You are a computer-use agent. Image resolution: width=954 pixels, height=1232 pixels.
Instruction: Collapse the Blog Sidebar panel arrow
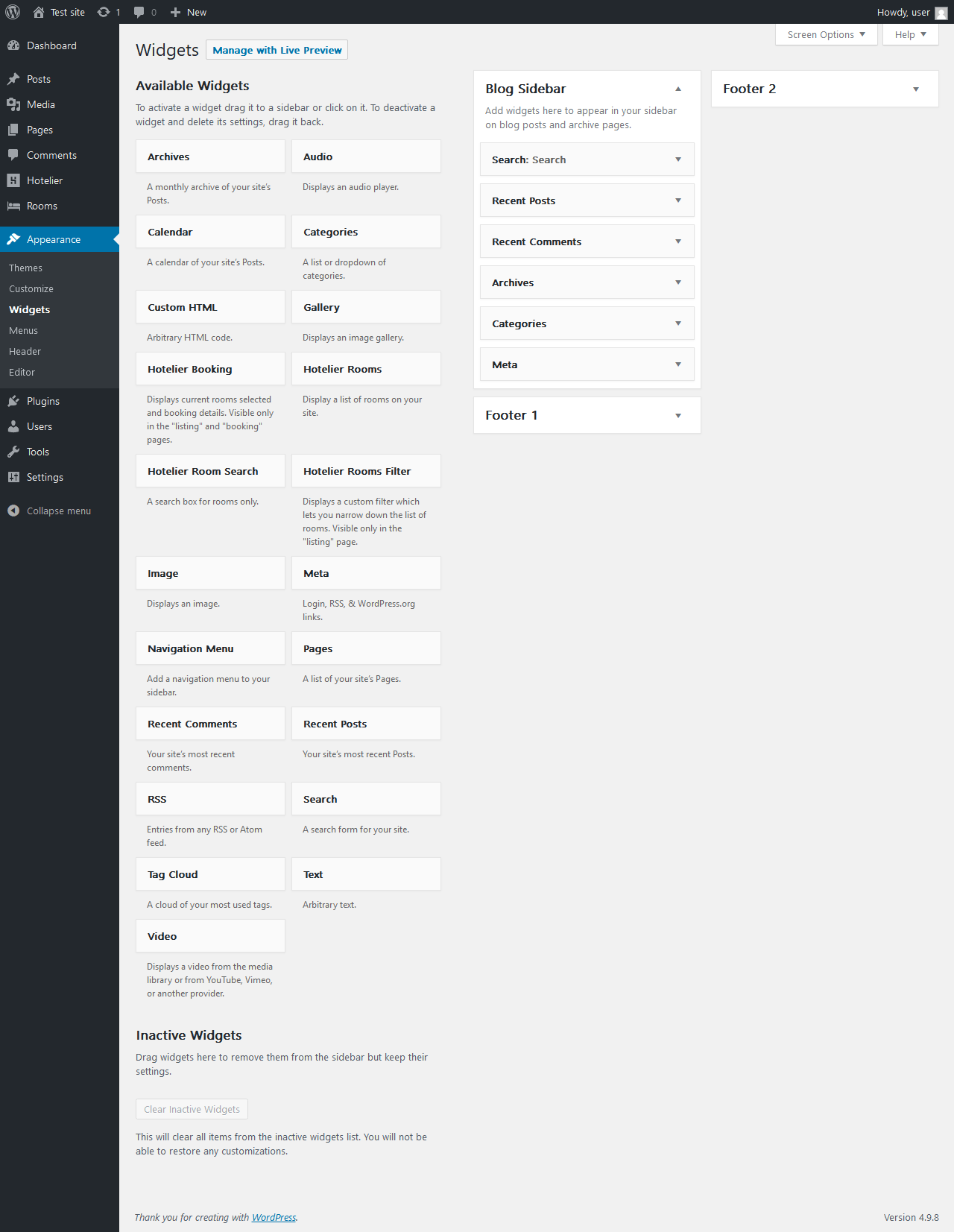point(678,89)
